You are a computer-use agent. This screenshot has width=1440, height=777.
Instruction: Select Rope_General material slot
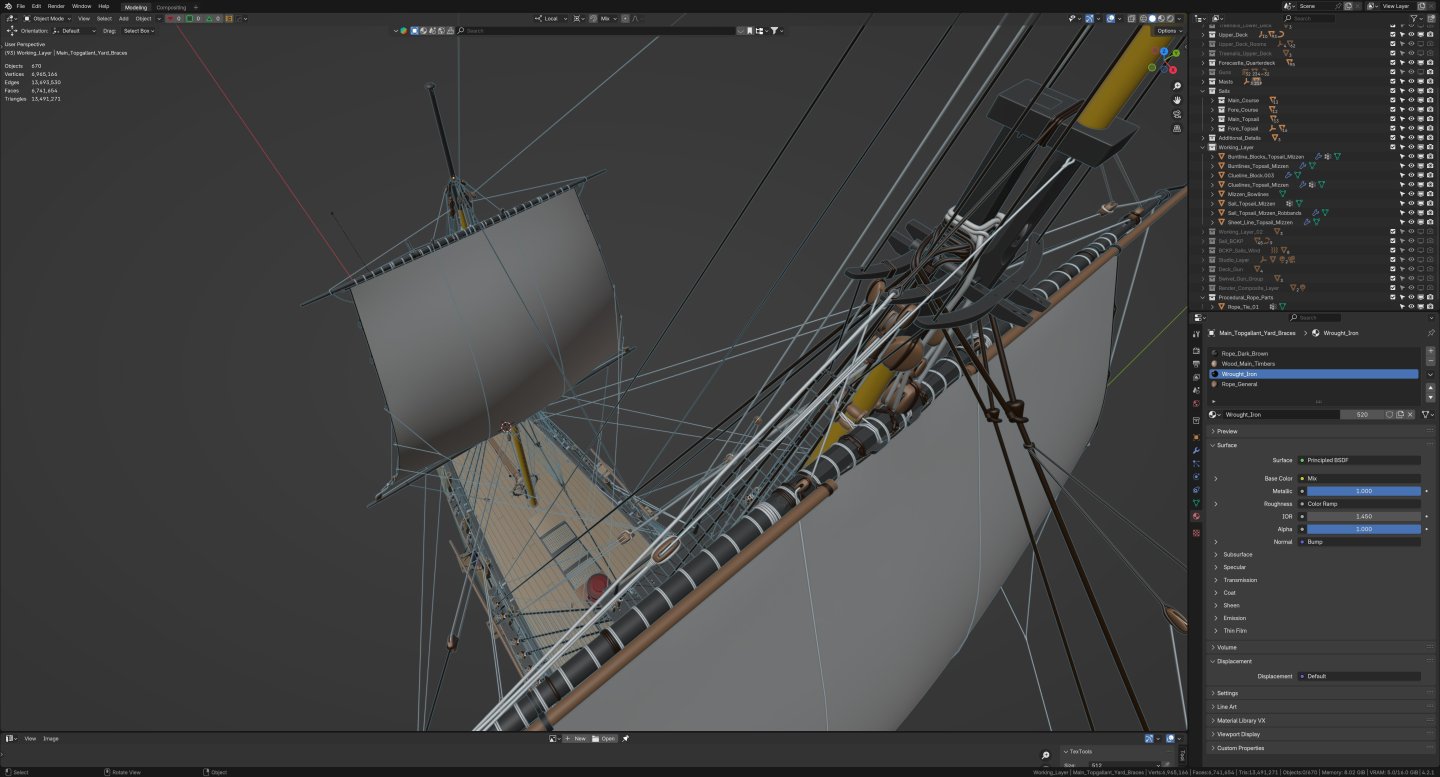pos(1313,384)
